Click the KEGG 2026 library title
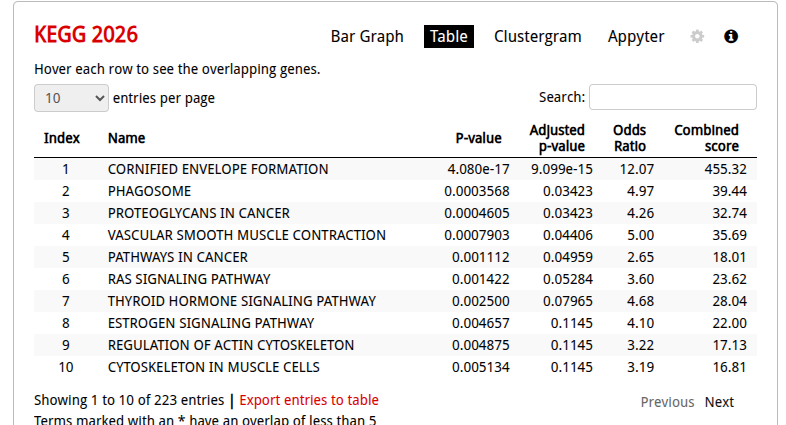Image resolution: width=786 pixels, height=425 pixels. (86, 35)
